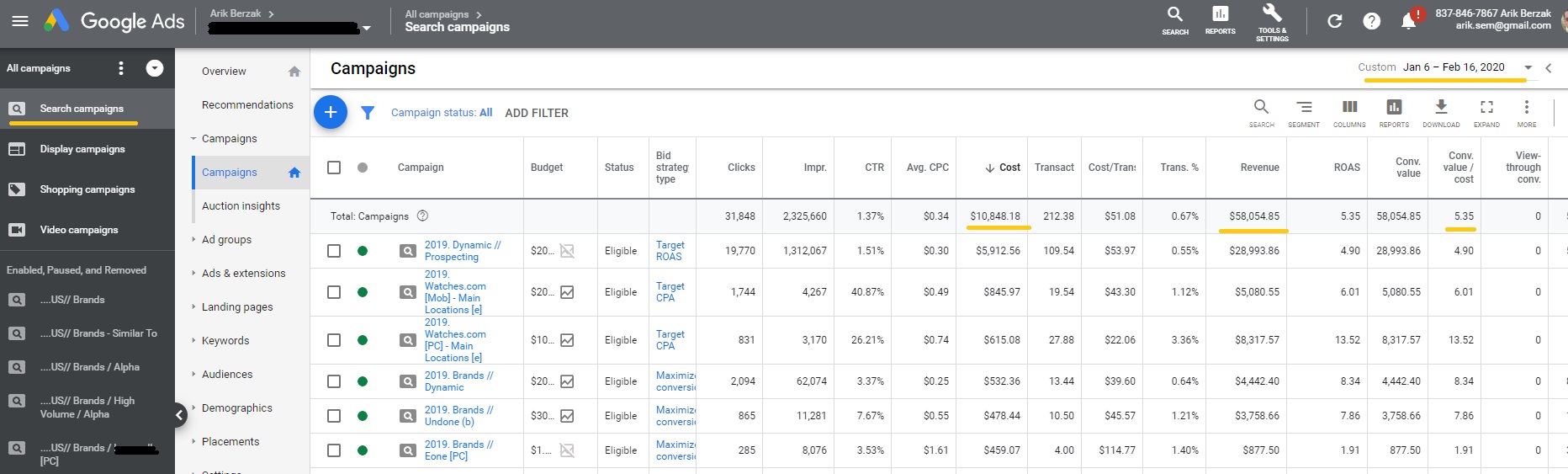Check the 2019. Brands // Undone (b) checkbox
Image resolution: width=1568 pixels, height=474 pixels.
click(334, 416)
